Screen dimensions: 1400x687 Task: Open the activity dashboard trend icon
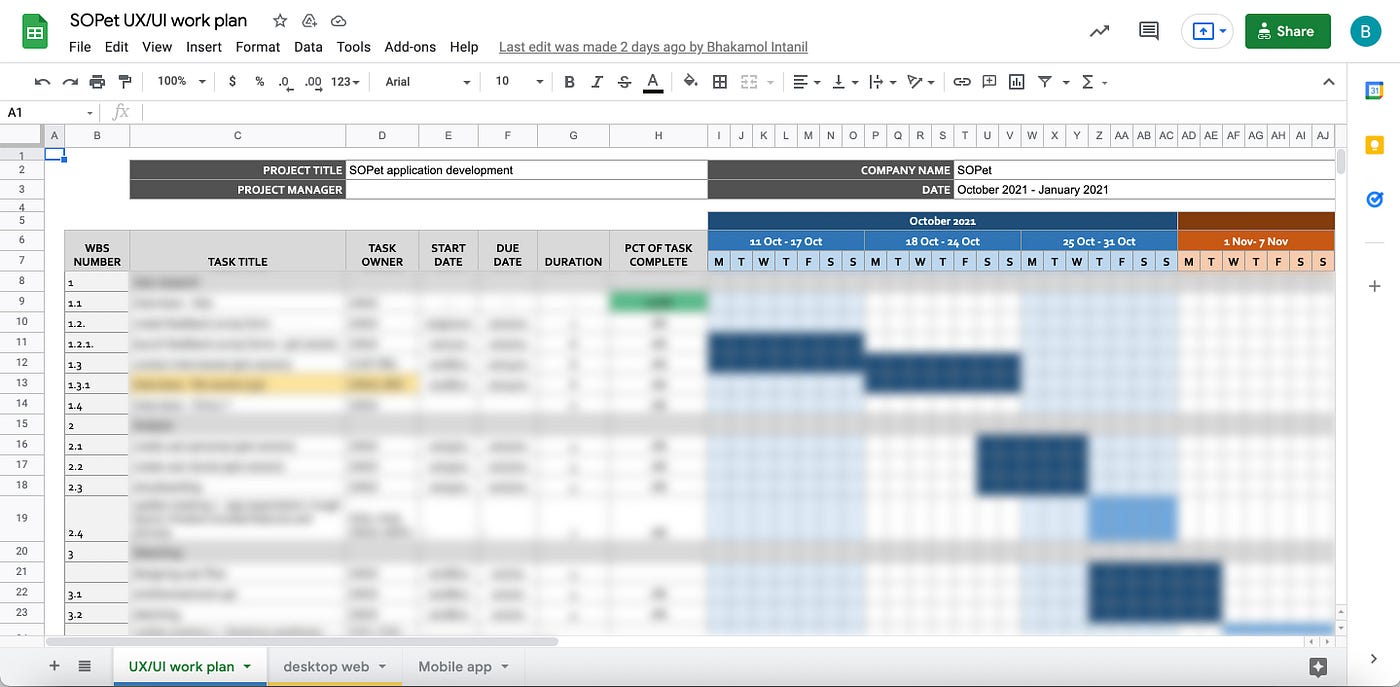pos(1100,31)
